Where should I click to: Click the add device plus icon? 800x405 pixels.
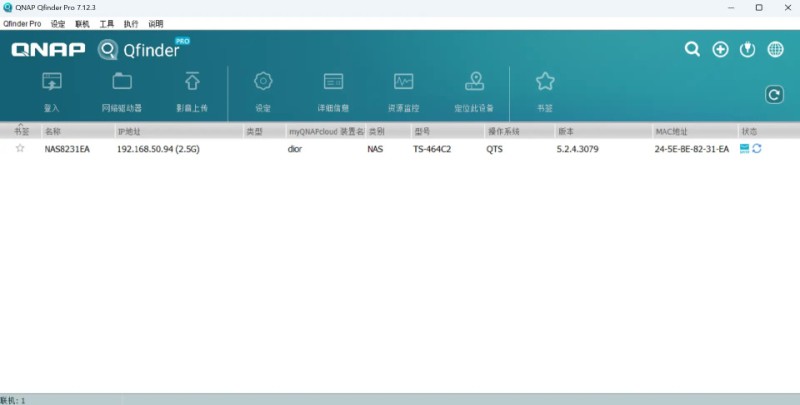pos(720,49)
